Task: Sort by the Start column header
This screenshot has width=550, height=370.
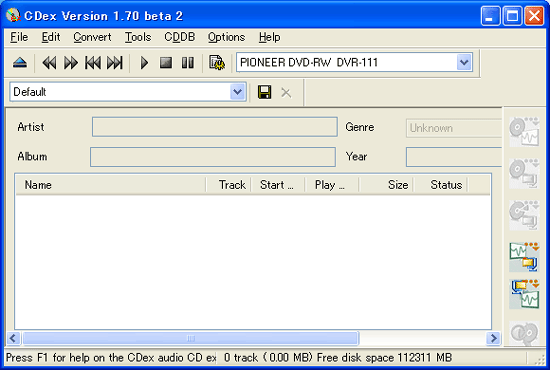Action: point(278,185)
